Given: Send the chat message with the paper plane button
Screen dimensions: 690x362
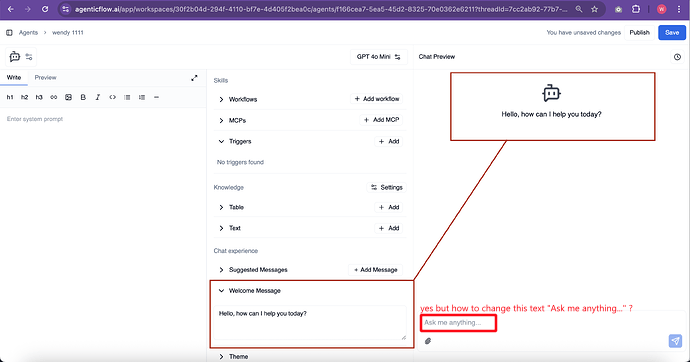Looking at the screenshot, I should point(675,341).
